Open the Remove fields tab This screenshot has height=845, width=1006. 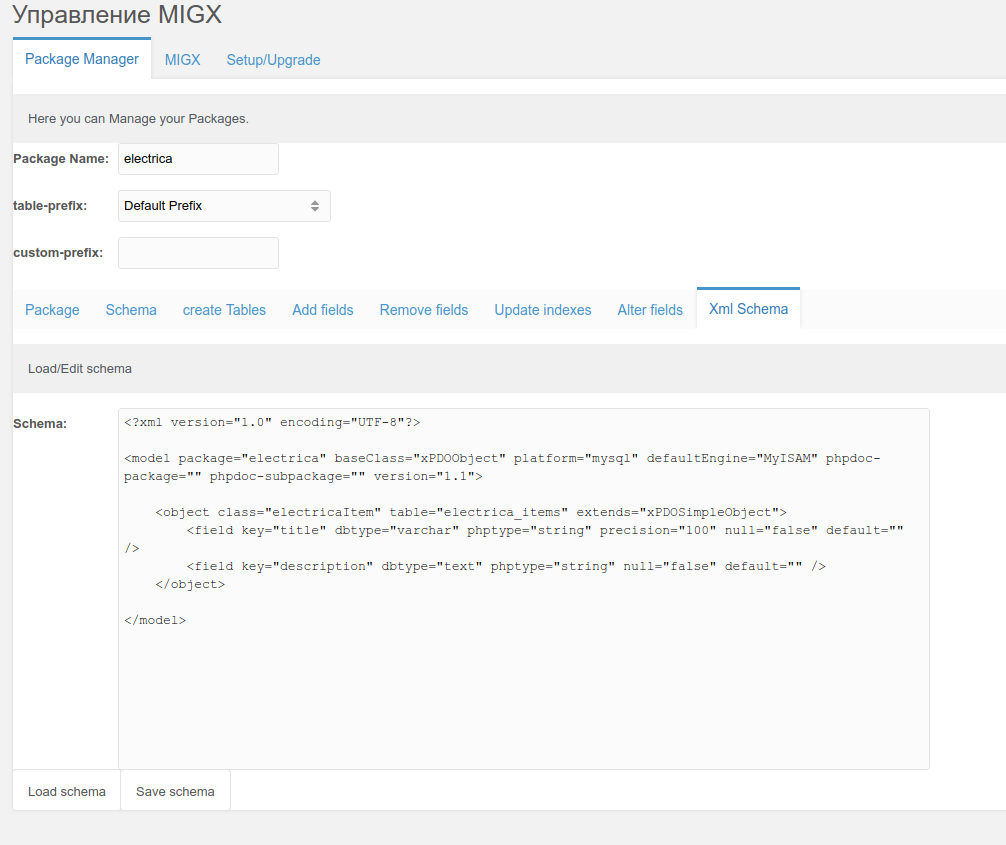423,310
